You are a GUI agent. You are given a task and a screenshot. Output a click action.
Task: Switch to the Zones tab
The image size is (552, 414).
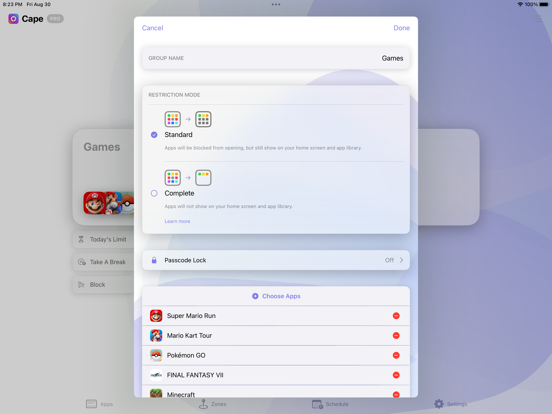(x=213, y=404)
